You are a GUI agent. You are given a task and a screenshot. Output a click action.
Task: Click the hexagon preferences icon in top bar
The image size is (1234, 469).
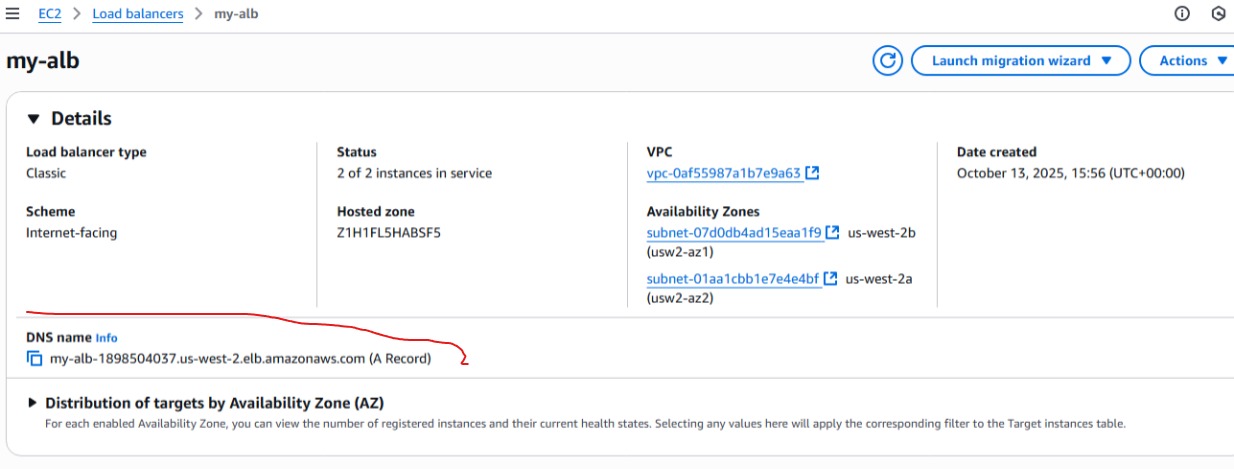(1218, 14)
